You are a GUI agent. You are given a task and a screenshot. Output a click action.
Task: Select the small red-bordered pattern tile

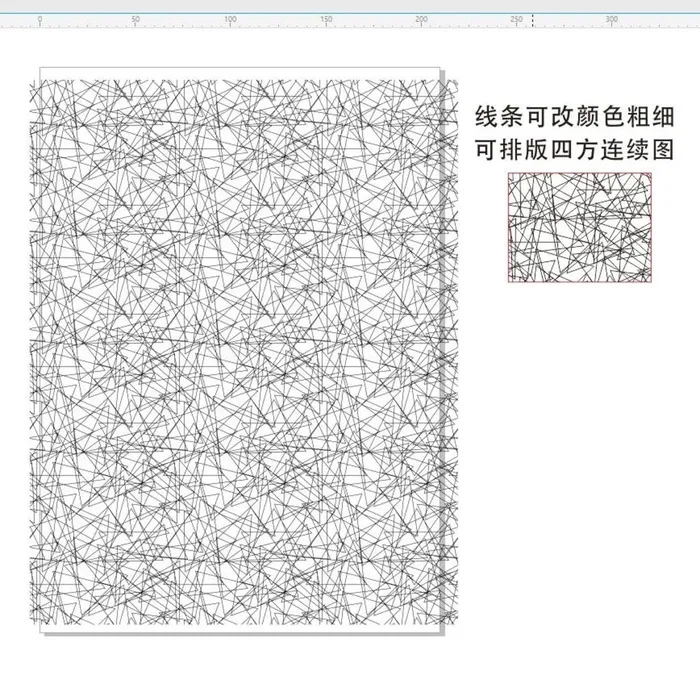[x=579, y=227]
